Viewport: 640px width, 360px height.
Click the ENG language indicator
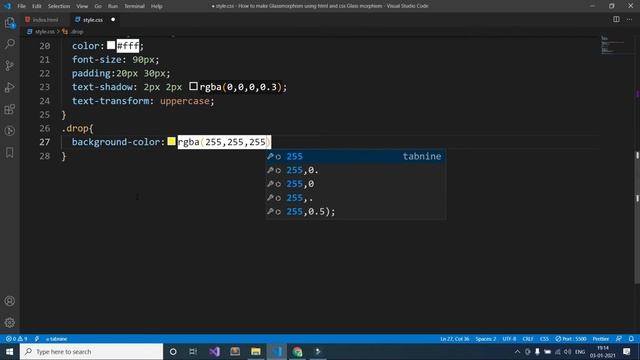coord(580,351)
